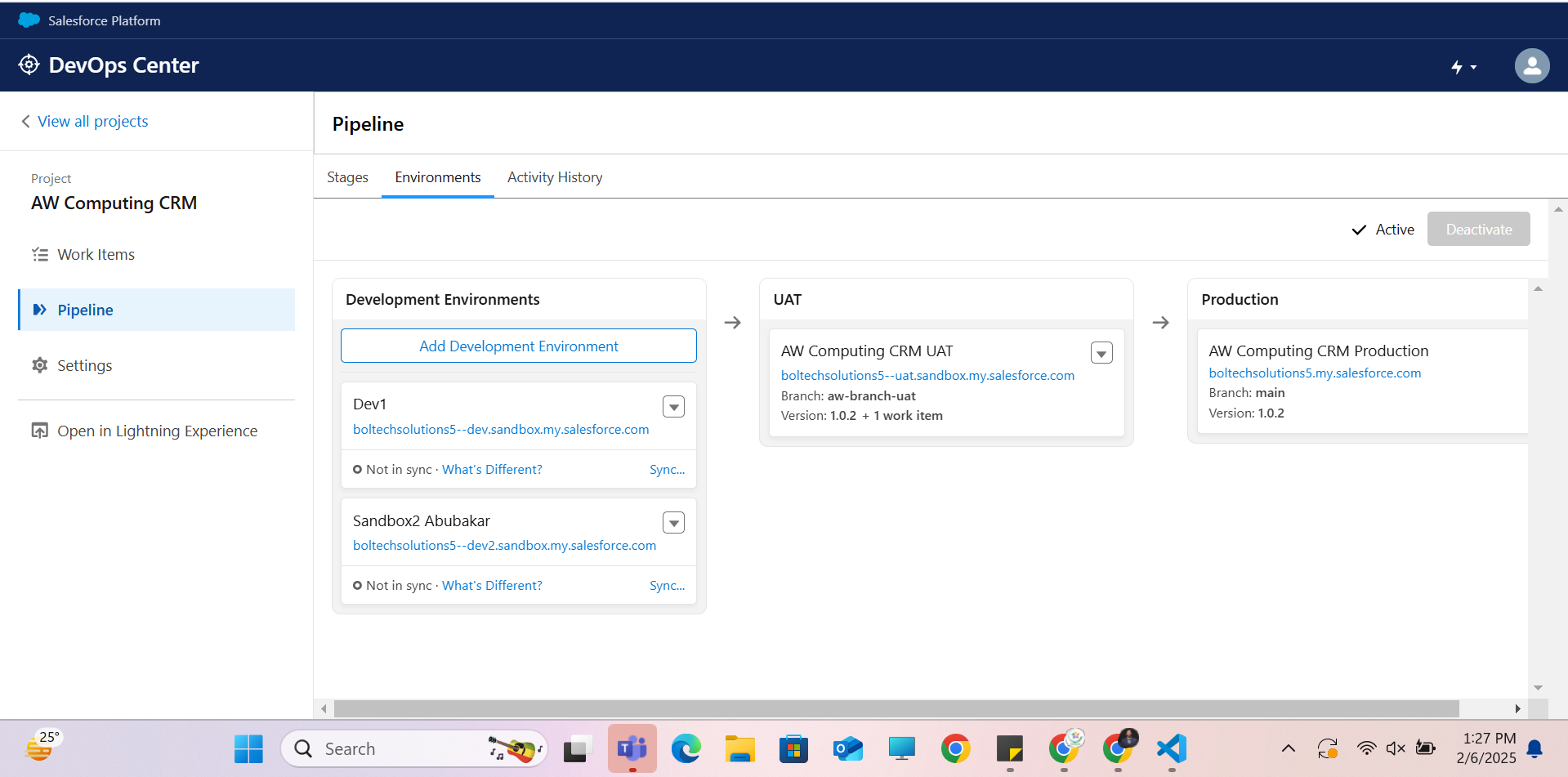Screen dimensions: 1568x777
Task: Click Sync for Sandbox2 Abubakar
Action: [667, 585]
